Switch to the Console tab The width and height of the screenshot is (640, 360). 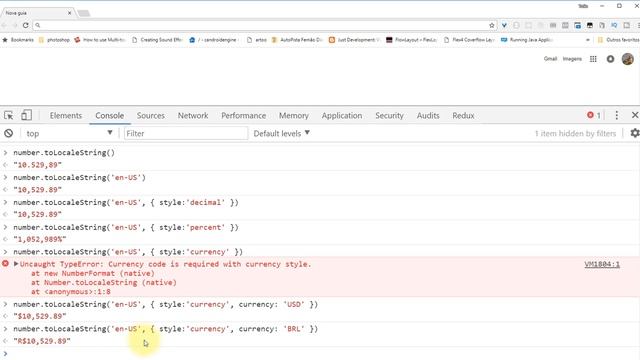(109, 116)
